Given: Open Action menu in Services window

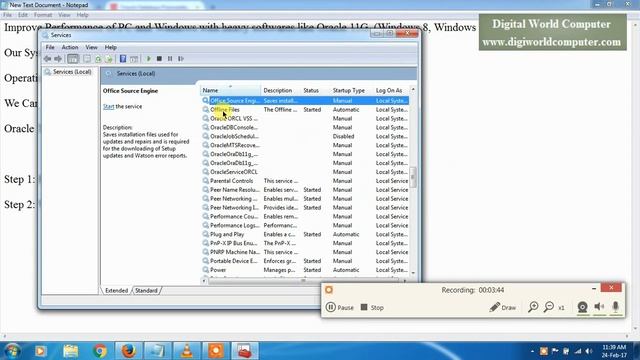Looking at the screenshot, I should coord(70,47).
